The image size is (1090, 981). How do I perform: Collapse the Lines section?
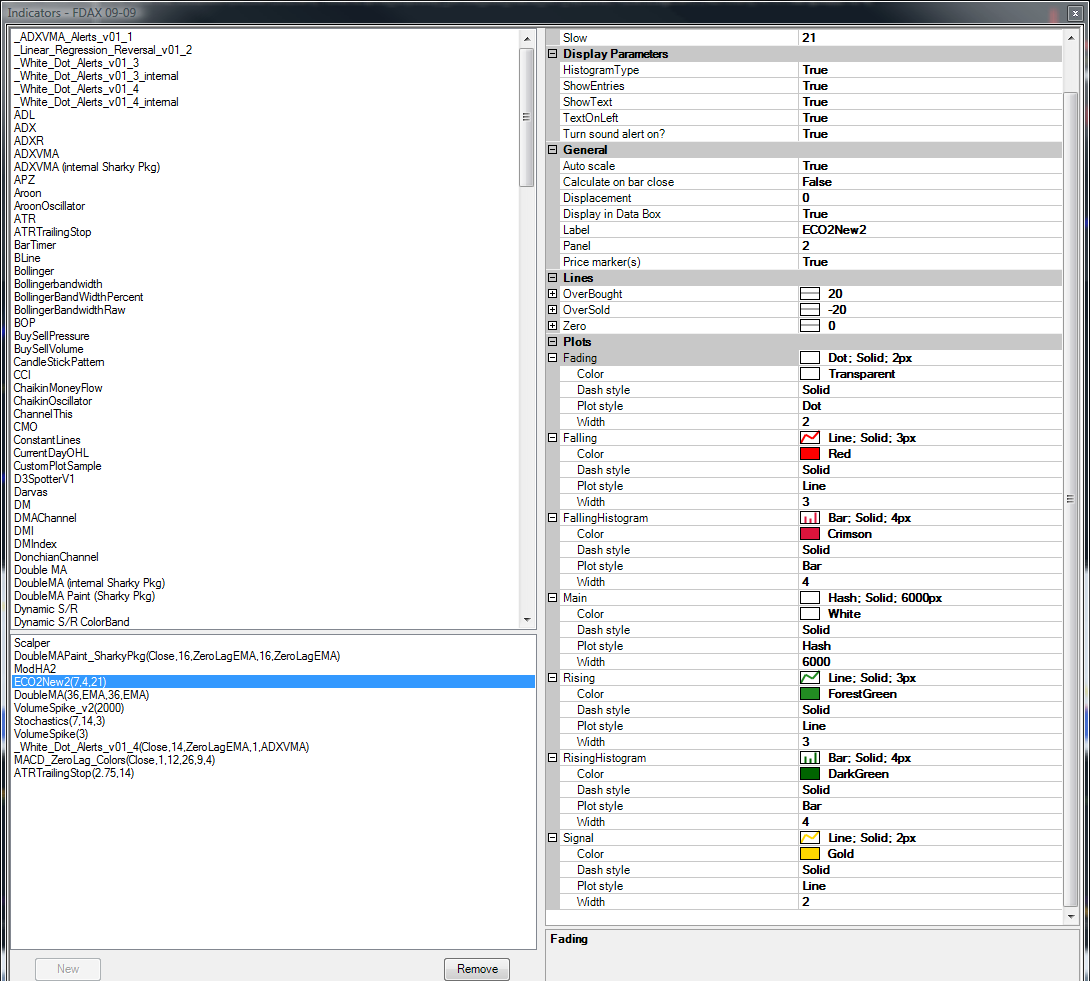click(553, 277)
